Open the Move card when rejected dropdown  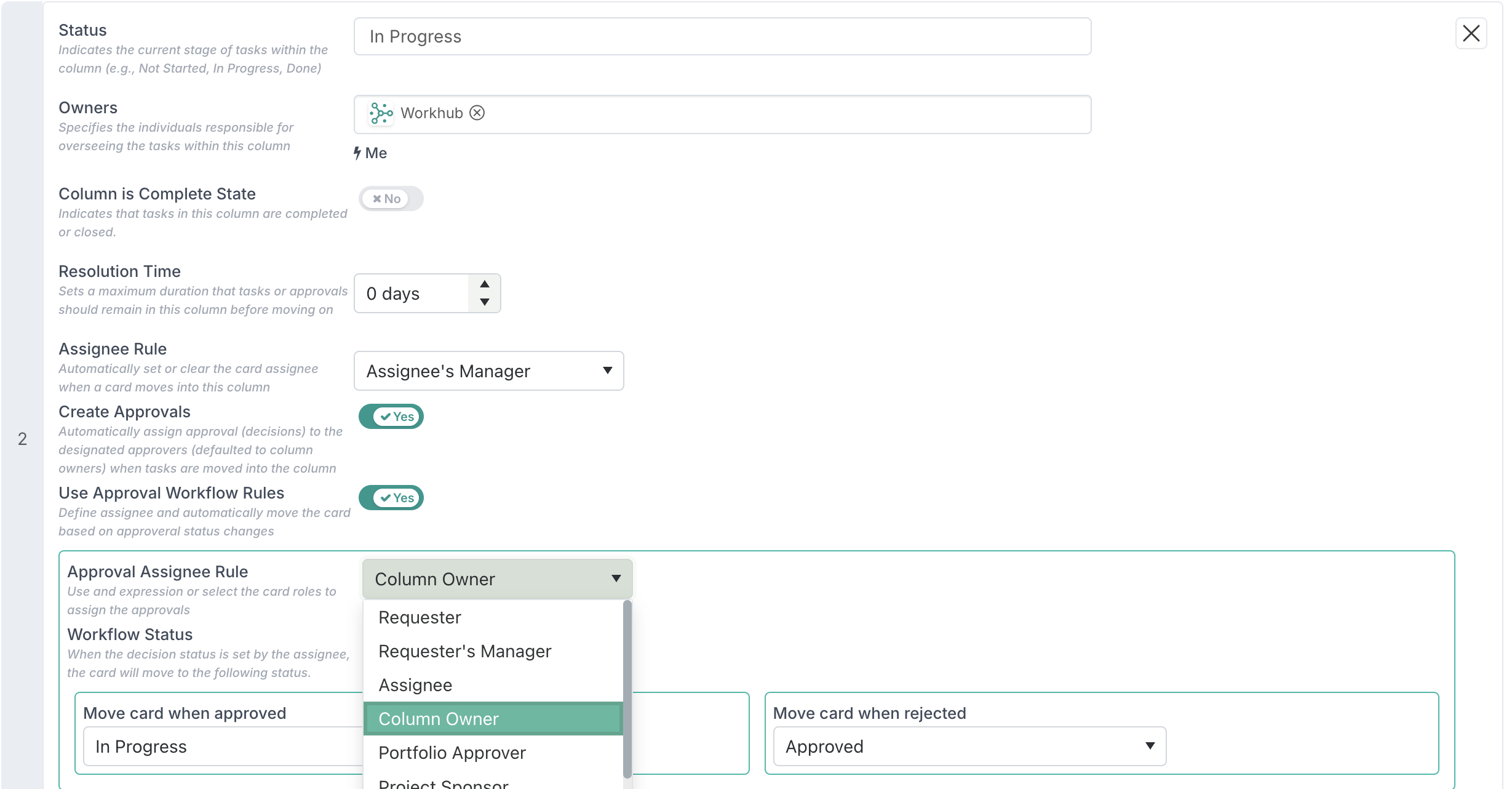click(x=969, y=747)
